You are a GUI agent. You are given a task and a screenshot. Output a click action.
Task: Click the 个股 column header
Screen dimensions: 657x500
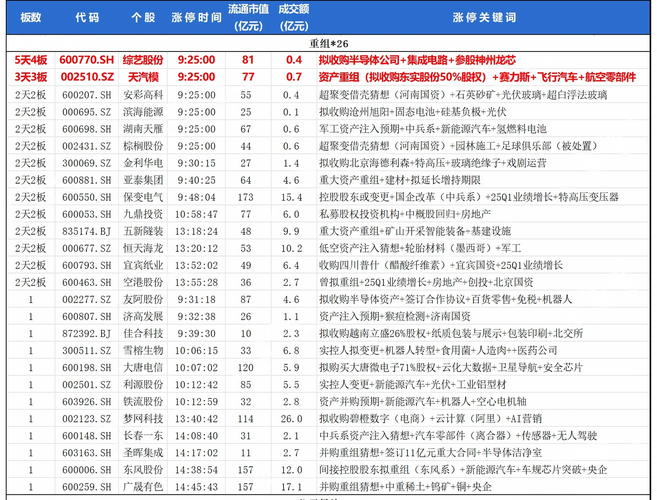pos(143,17)
